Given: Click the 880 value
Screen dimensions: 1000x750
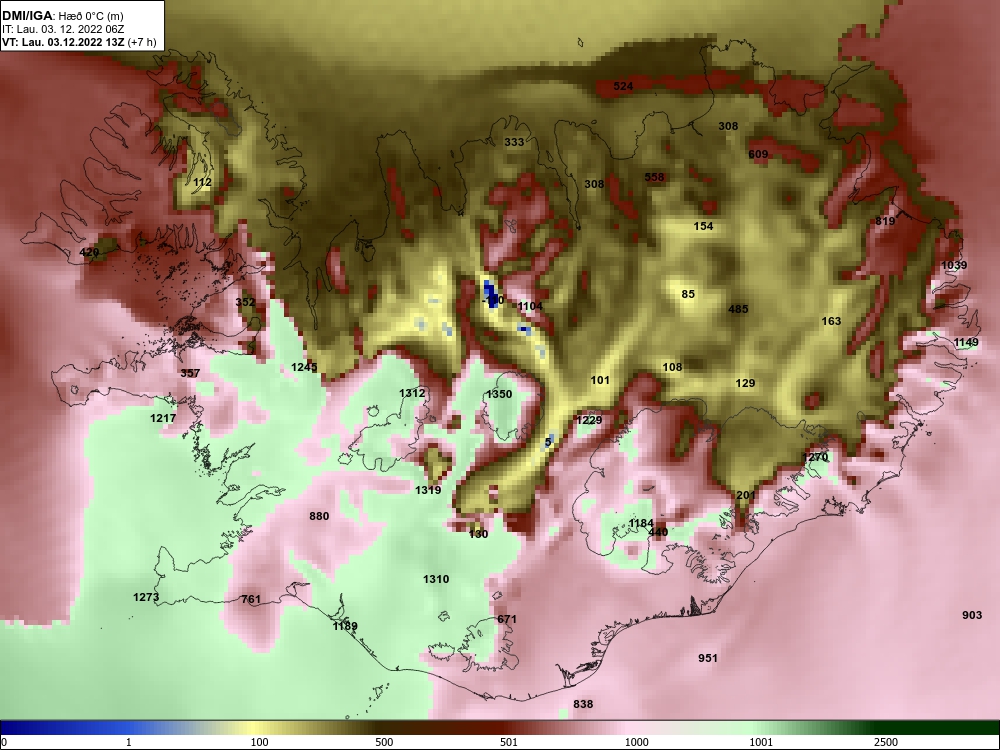Looking at the screenshot, I should (x=319, y=517).
